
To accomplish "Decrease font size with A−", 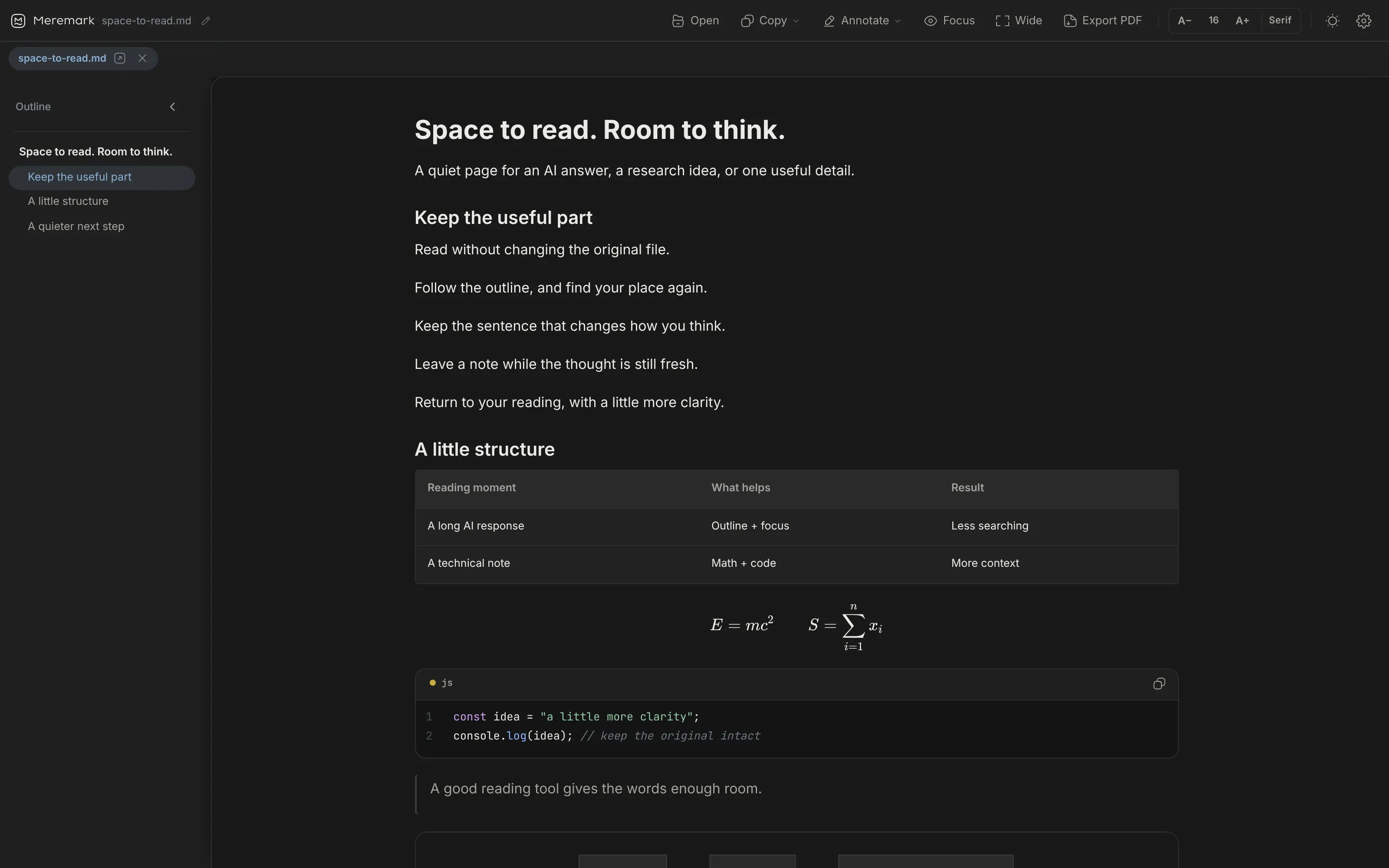I will click(1185, 21).
